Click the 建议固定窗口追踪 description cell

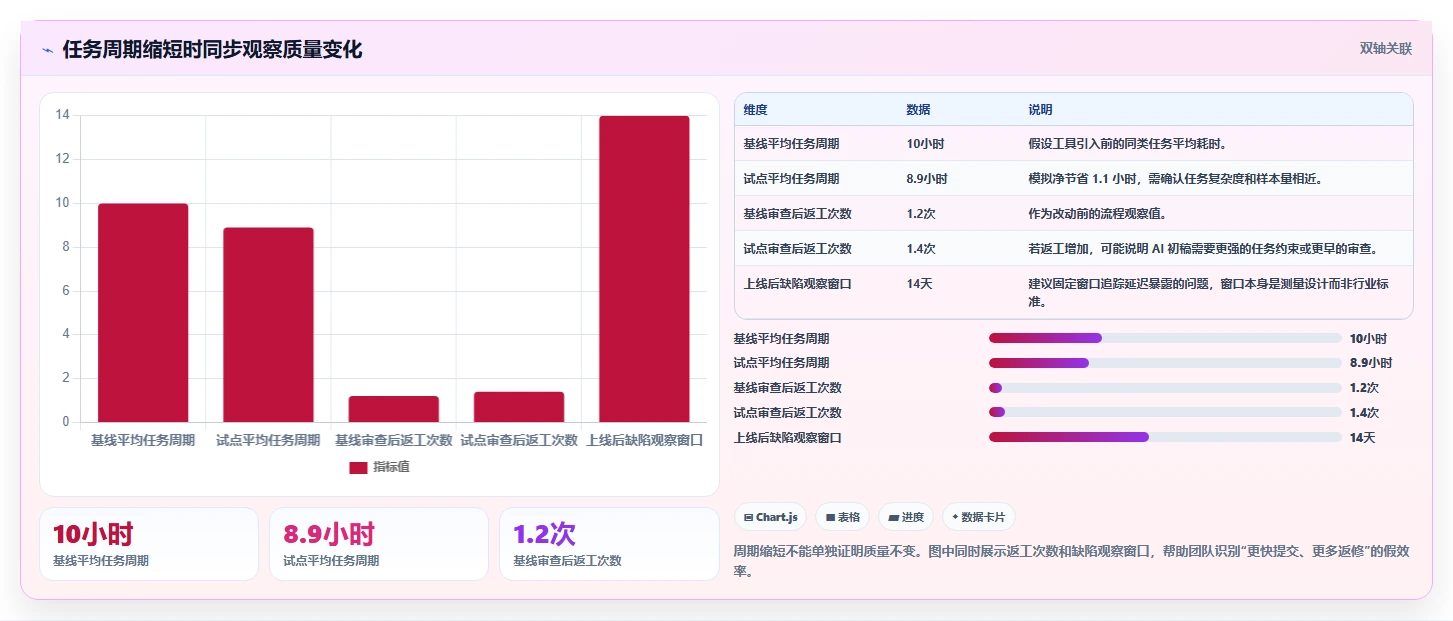(1208, 292)
